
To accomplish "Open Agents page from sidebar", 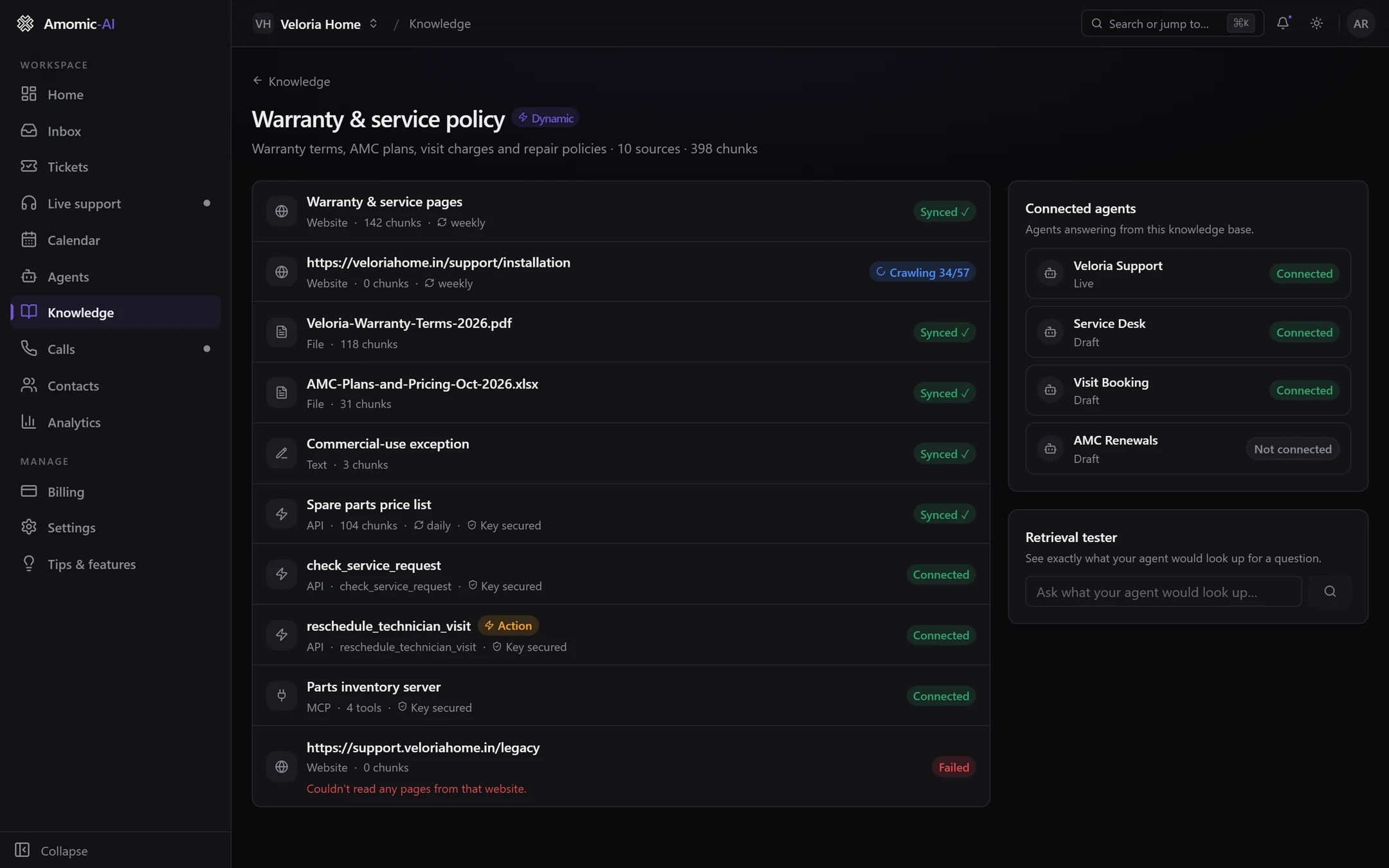I will (116, 276).
